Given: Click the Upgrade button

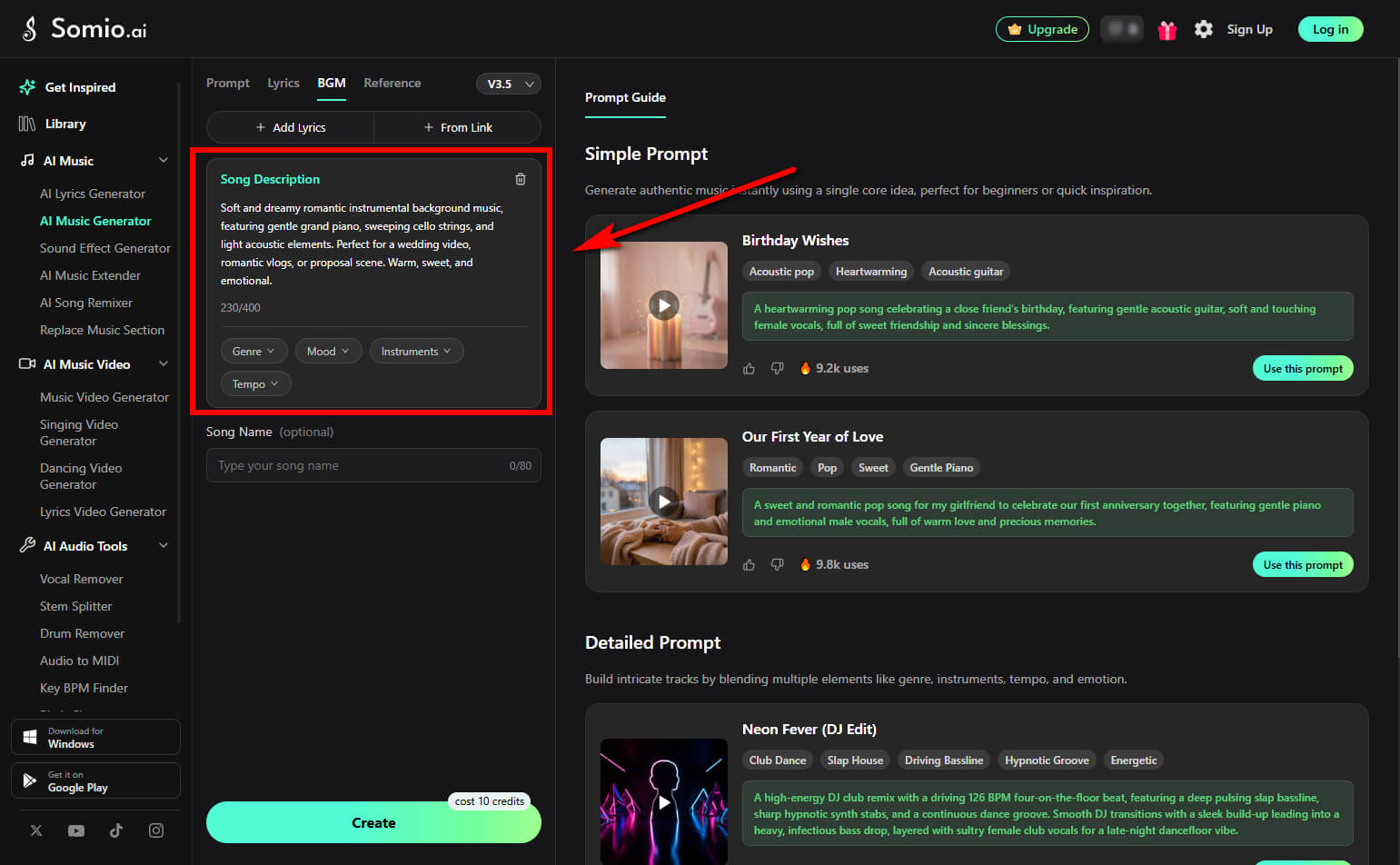Looking at the screenshot, I should (1042, 29).
